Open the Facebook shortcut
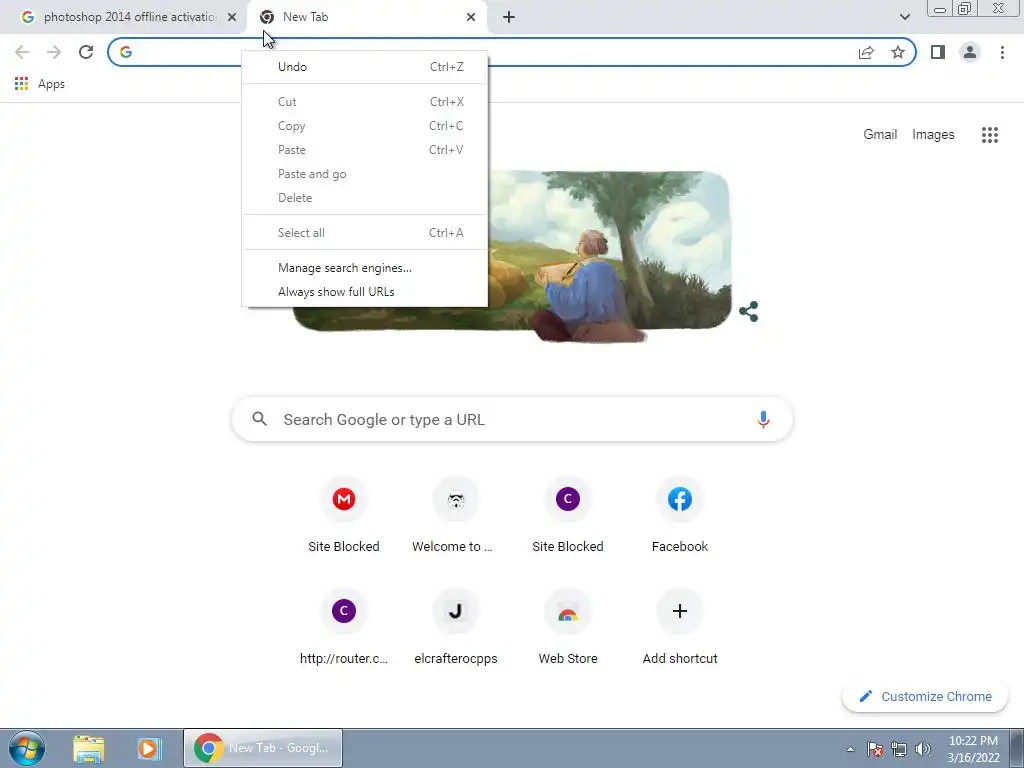 click(x=680, y=516)
